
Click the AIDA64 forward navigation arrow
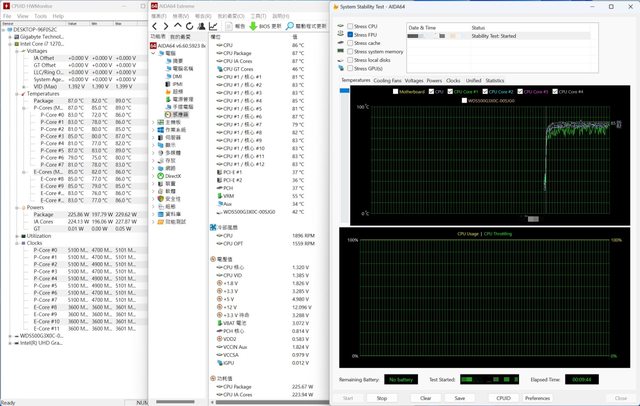click(164, 25)
